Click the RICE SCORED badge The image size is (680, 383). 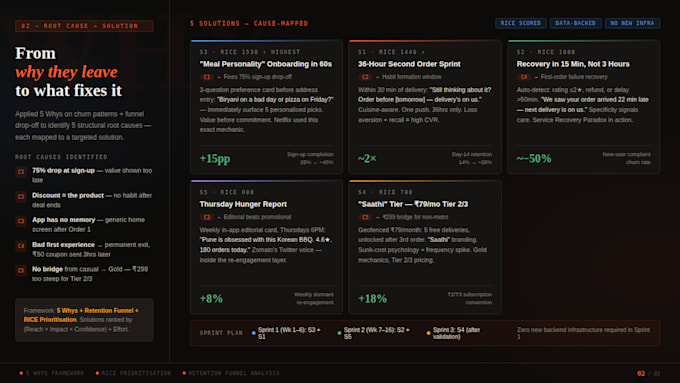coord(521,23)
